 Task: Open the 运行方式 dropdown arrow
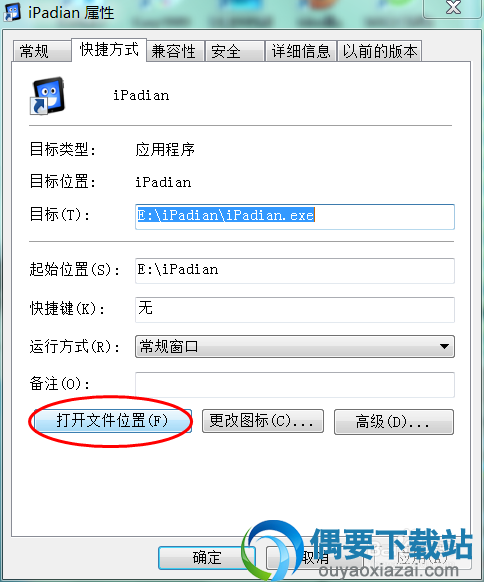444,346
